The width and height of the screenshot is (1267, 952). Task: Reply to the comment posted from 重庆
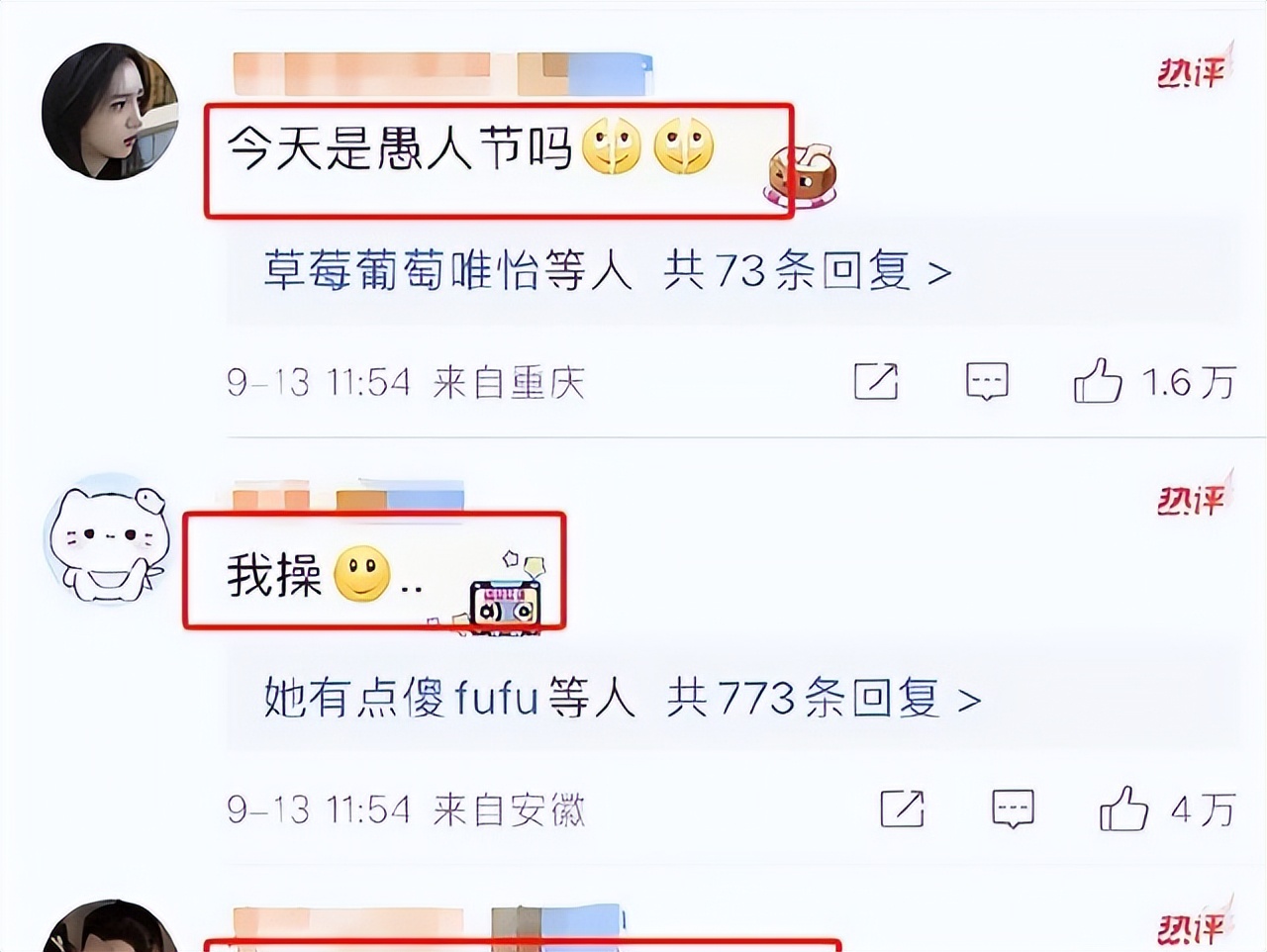tap(987, 382)
